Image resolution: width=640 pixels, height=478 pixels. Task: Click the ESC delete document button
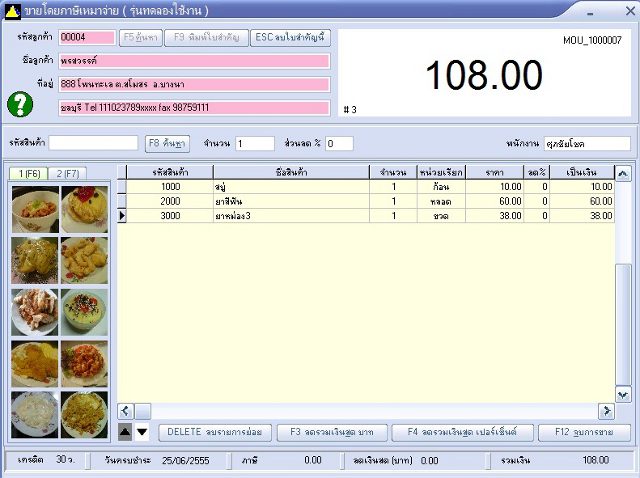(x=290, y=38)
